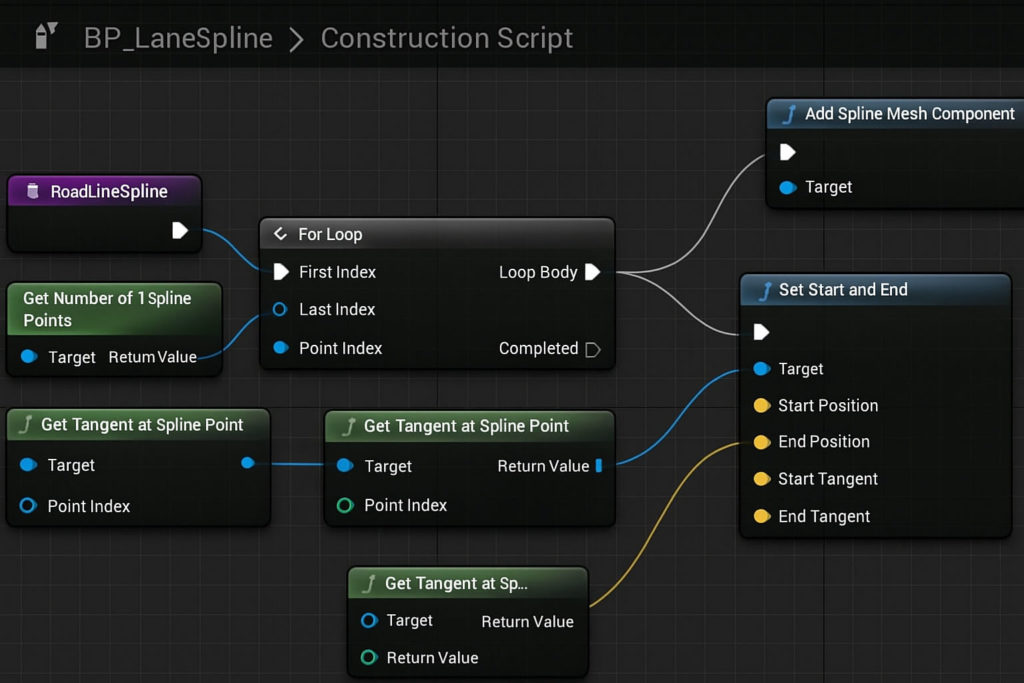Select the Construction Script breadcrumb
This screenshot has height=683, width=1024.
(x=446, y=38)
